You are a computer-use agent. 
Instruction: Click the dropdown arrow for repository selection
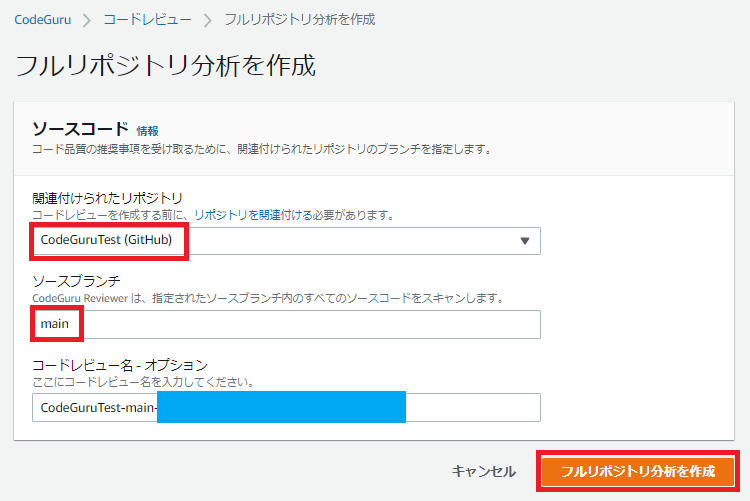(525, 241)
